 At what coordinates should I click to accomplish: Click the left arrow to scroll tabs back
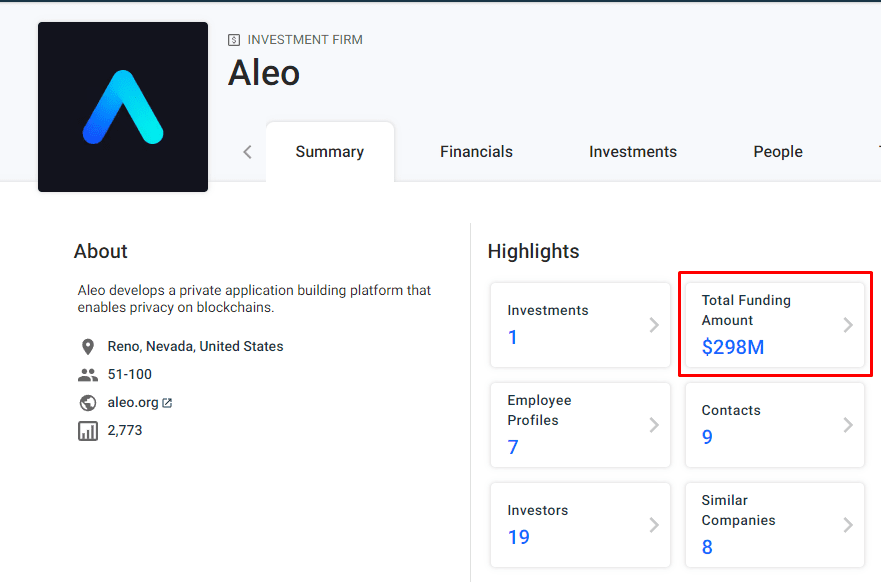[x=247, y=152]
